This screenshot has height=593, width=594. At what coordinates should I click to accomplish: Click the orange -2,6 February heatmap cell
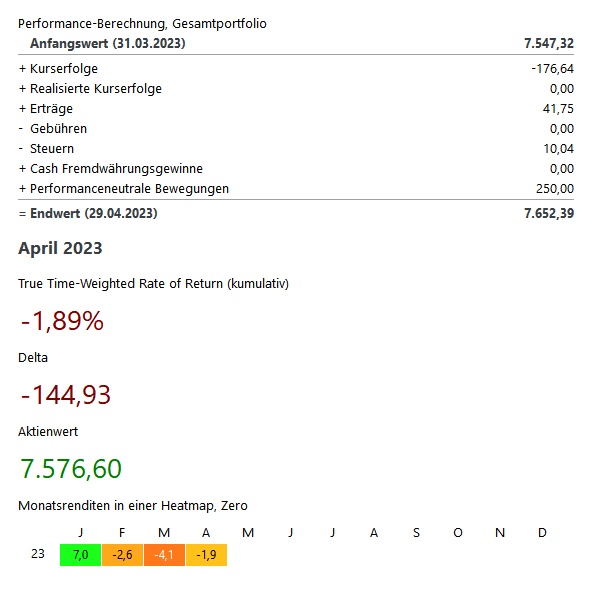pos(122,555)
